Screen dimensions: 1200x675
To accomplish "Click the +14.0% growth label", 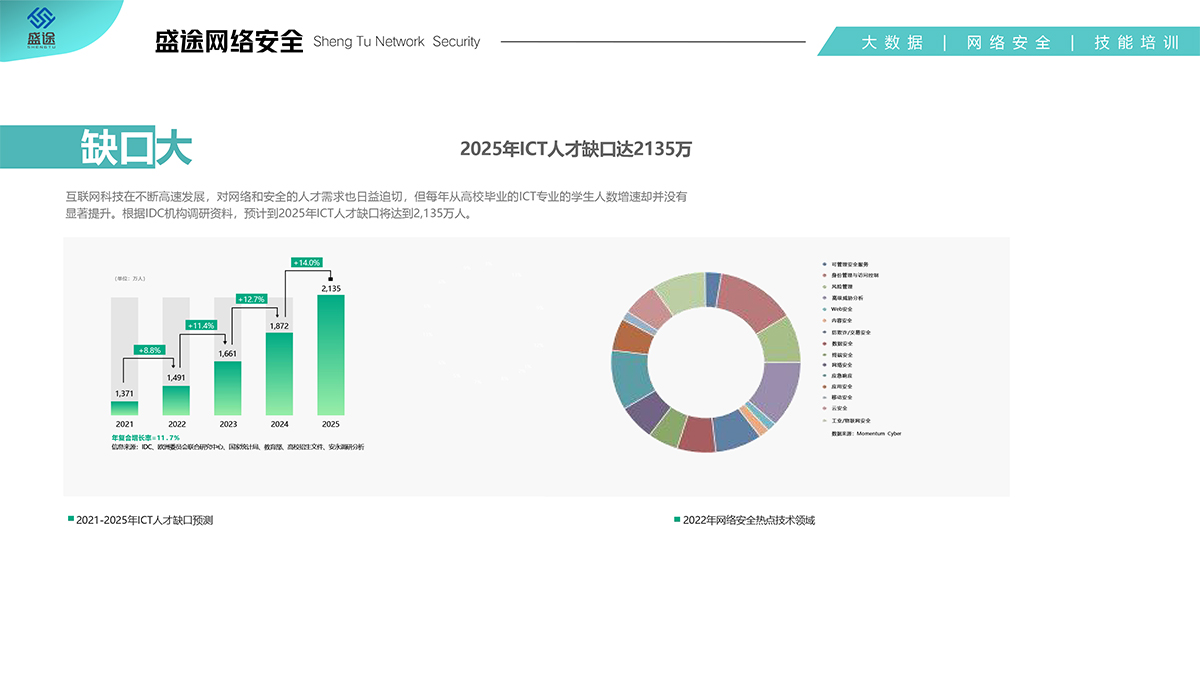I will [306, 262].
